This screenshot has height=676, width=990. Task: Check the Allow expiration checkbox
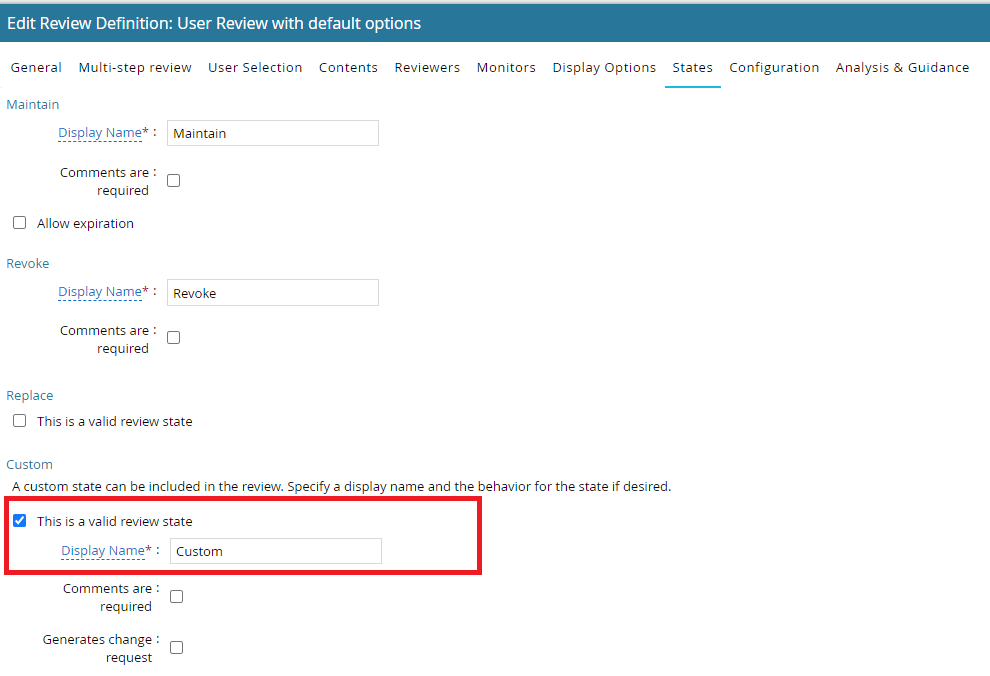[20, 223]
